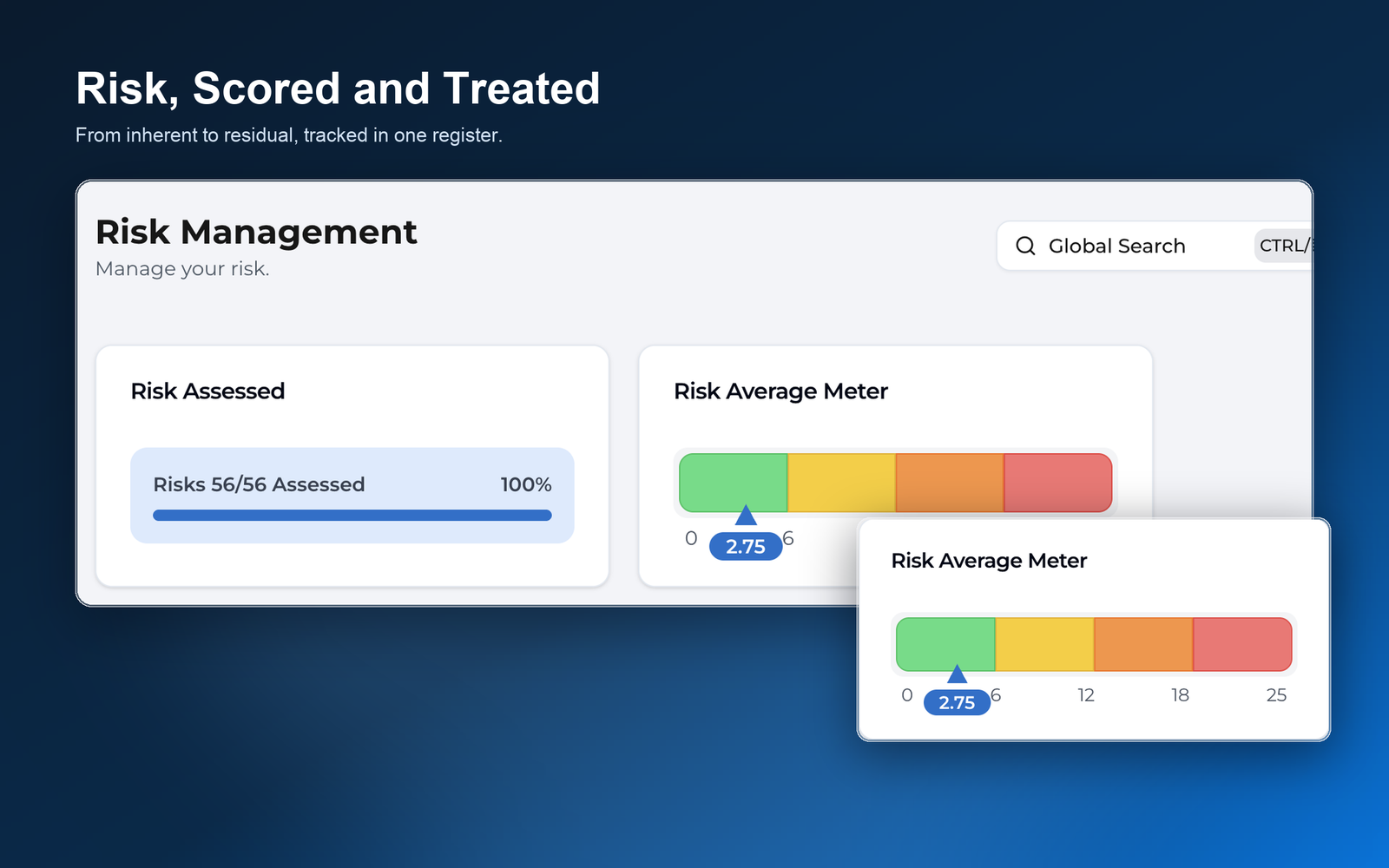Click the '12' scale label in popup

(x=1086, y=695)
